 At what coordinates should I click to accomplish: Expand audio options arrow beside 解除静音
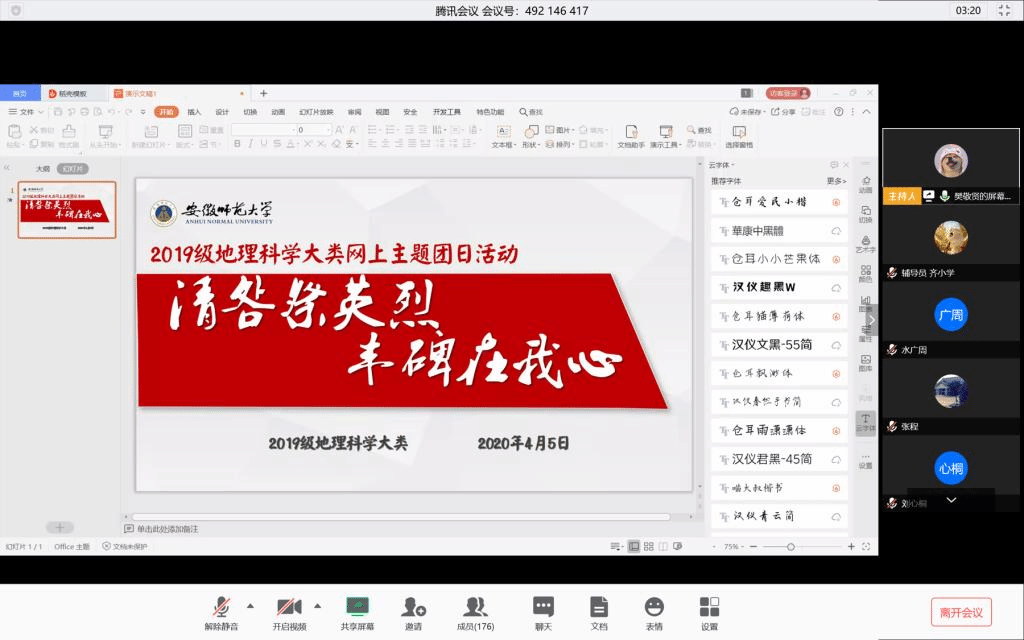(x=250, y=605)
